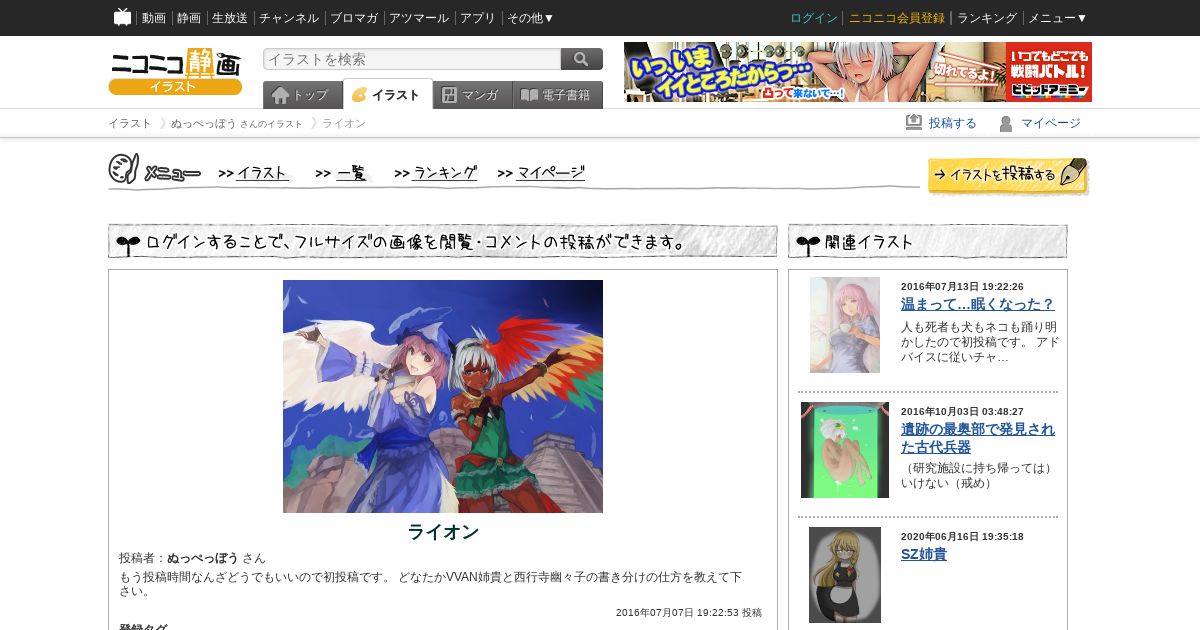Click the magnifier search button

[x=582, y=59]
